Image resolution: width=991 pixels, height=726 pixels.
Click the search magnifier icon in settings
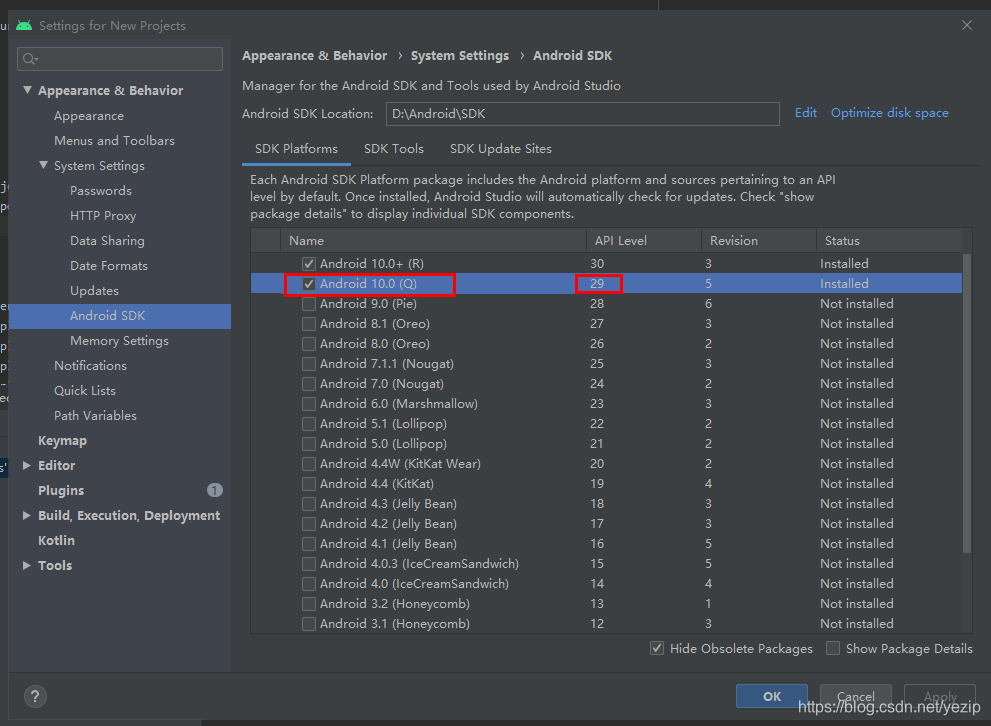coord(29,59)
